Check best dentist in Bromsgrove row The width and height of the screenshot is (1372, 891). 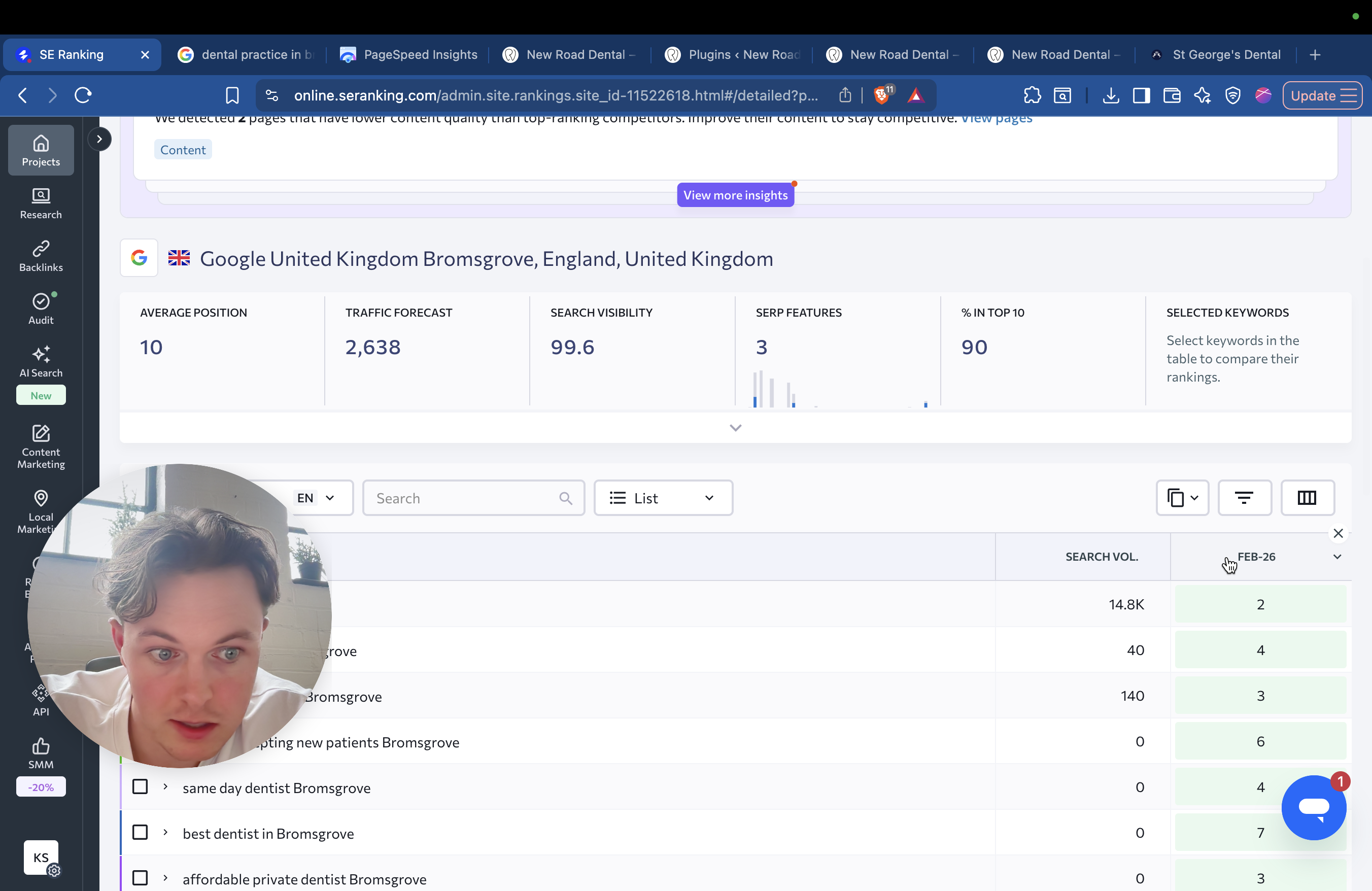point(140,832)
